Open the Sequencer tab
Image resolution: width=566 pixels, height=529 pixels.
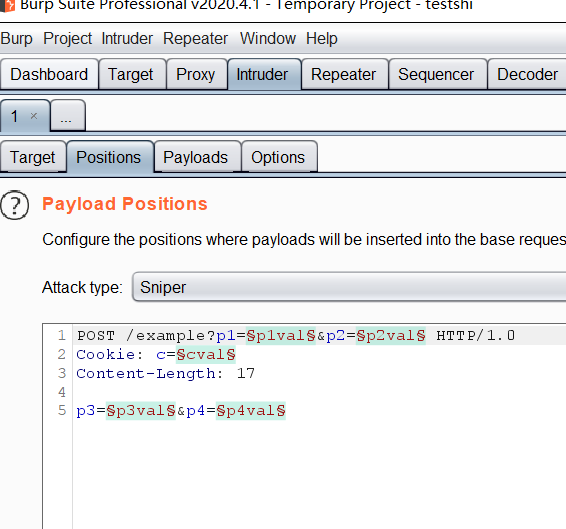pyautogui.click(x=437, y=74)
